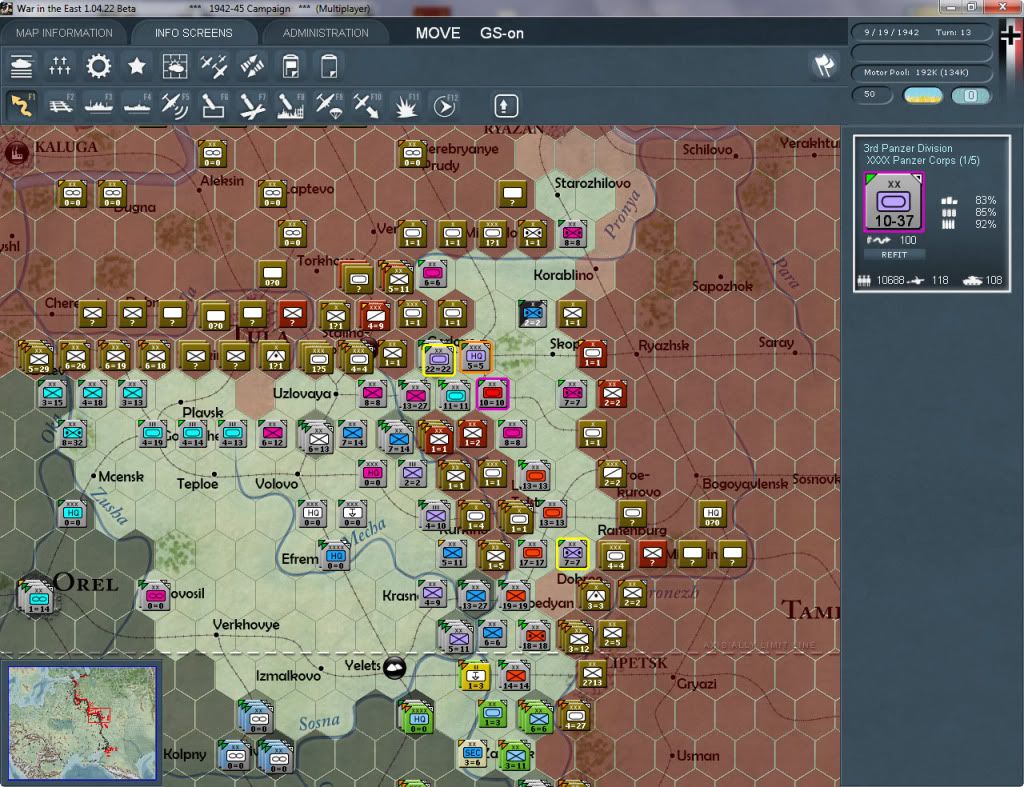Image resolution: width=1024 pixels, height=787 pixels.
Task: Select the F7 bomb airfield icon
Action: pyautogui.click(x=252, y=105)
